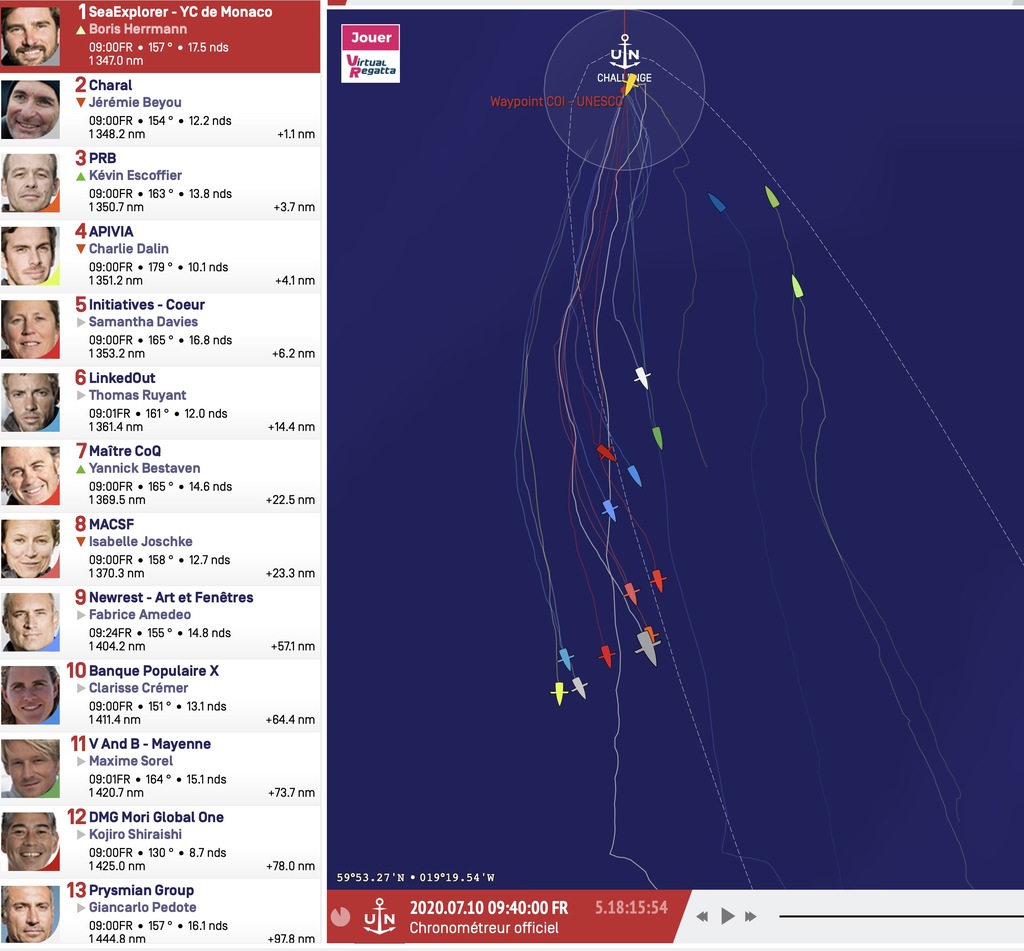Click the fast-forward button in the timeline
1024x951 pixels.
[751, 916]
